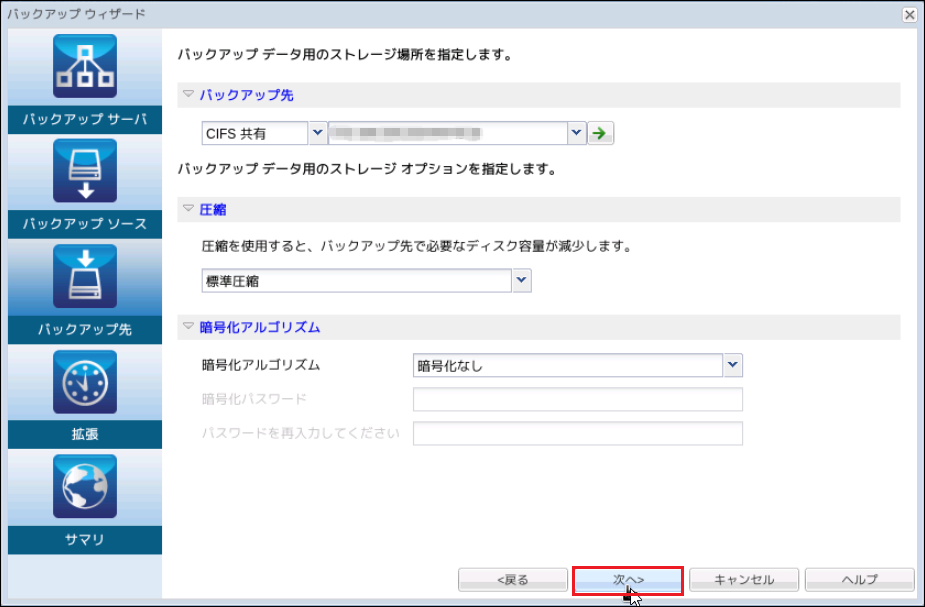The height and width of the screenshot is (607, 925).
Task: Click the compression description text about disk capacity
Action: 416,246
